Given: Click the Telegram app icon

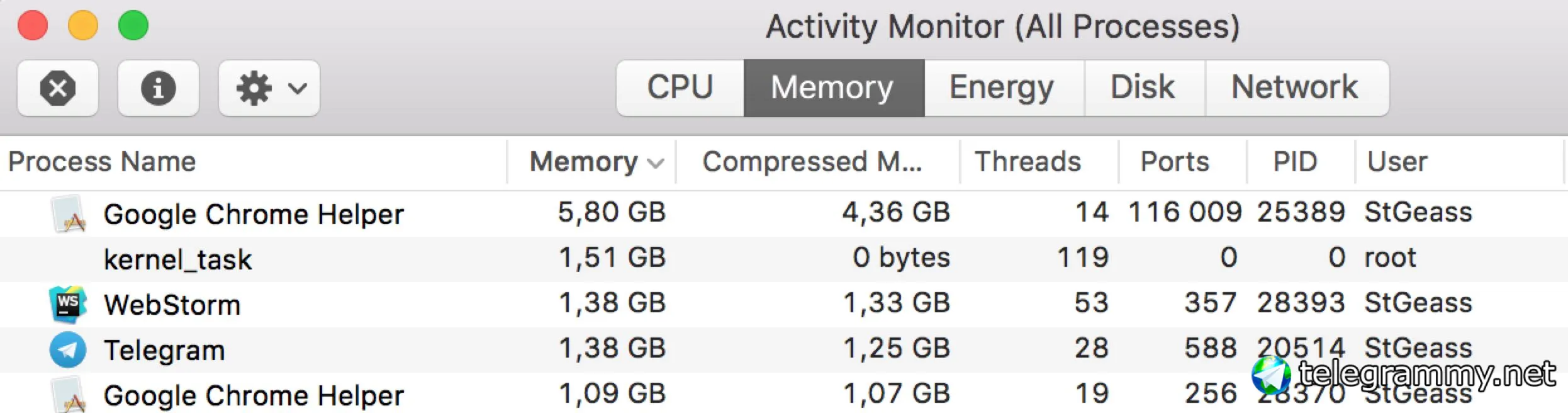Looking at the screenshot, I should (68, 349).
